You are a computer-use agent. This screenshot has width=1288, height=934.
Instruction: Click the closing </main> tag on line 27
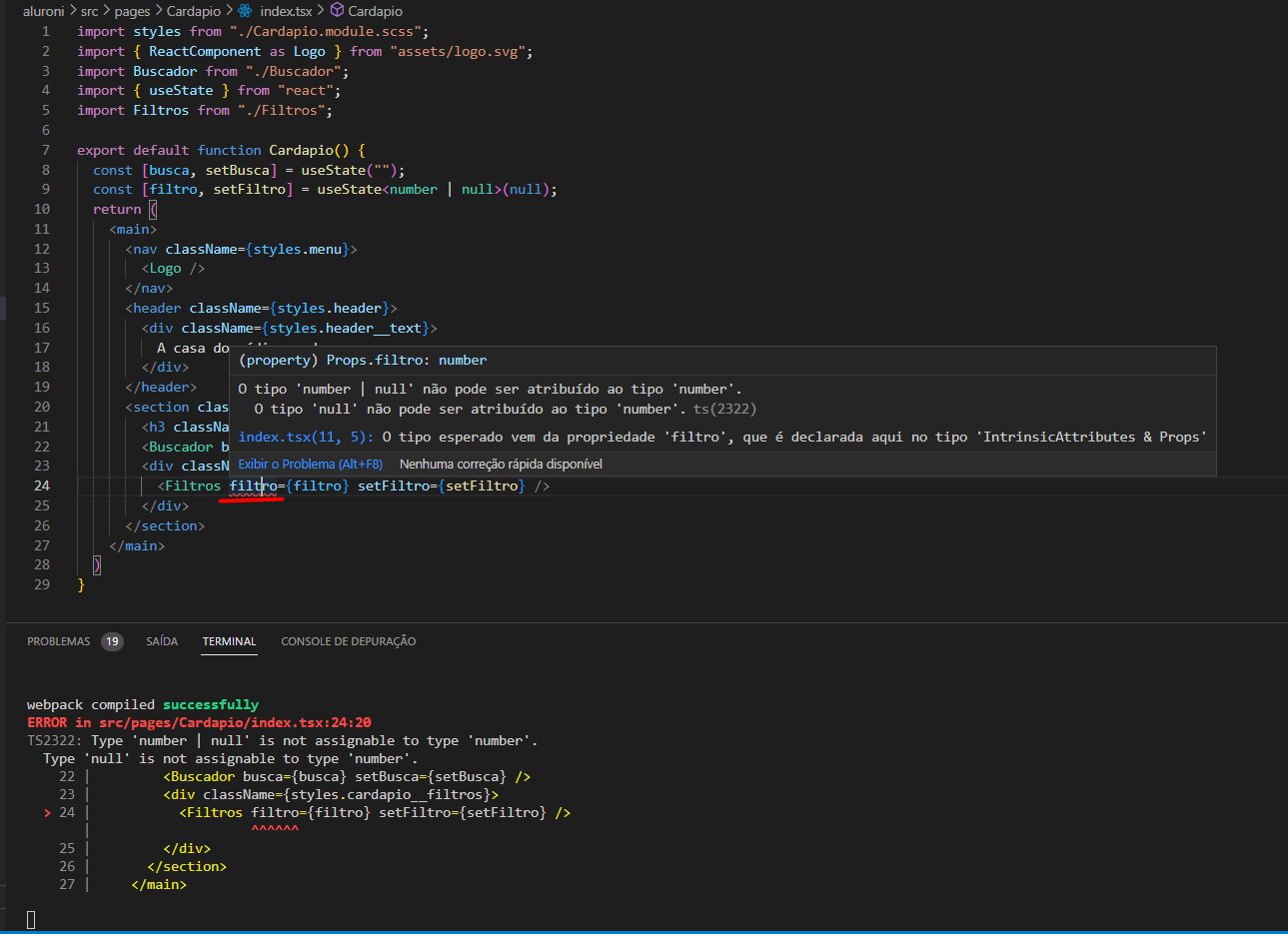coord(137,545)
